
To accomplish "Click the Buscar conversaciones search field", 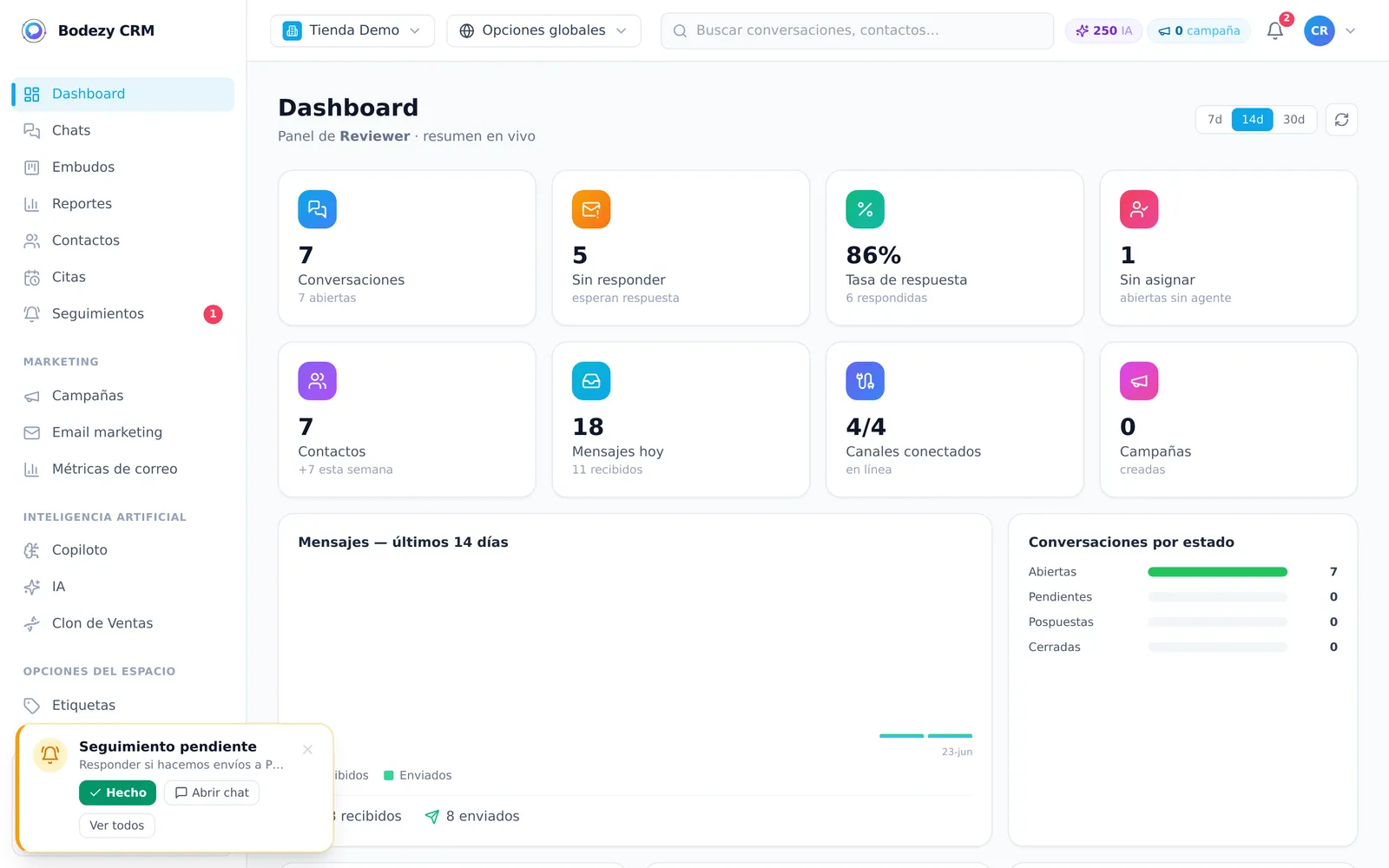I will tap(857, 30).
